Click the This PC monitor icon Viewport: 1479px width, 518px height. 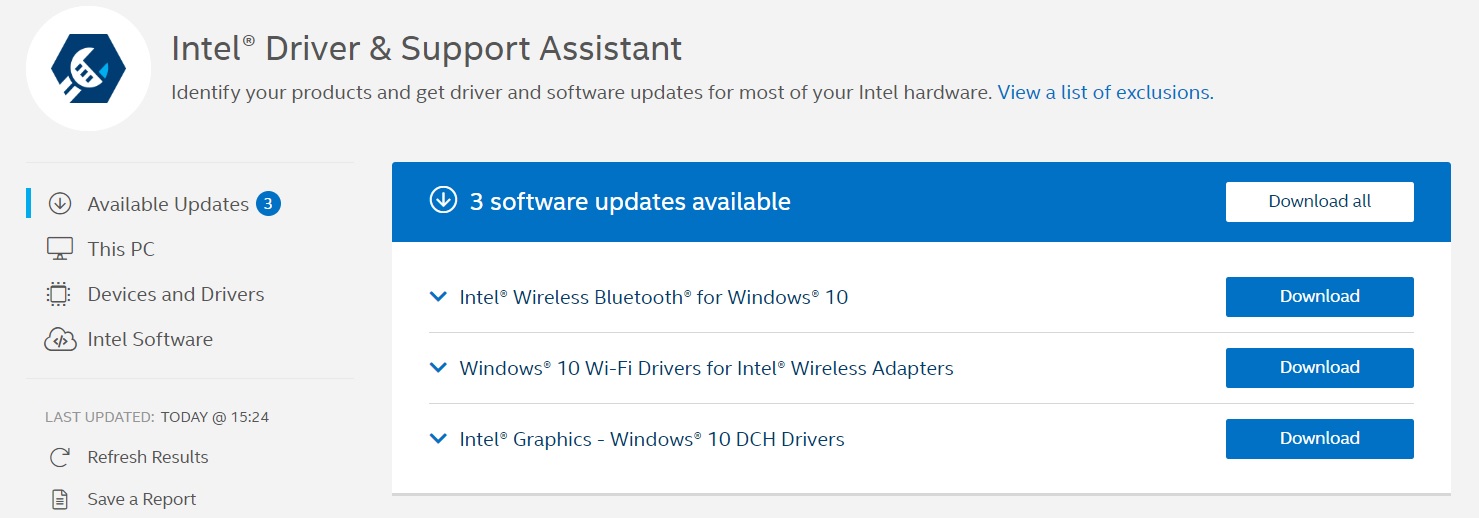point(60,249)
